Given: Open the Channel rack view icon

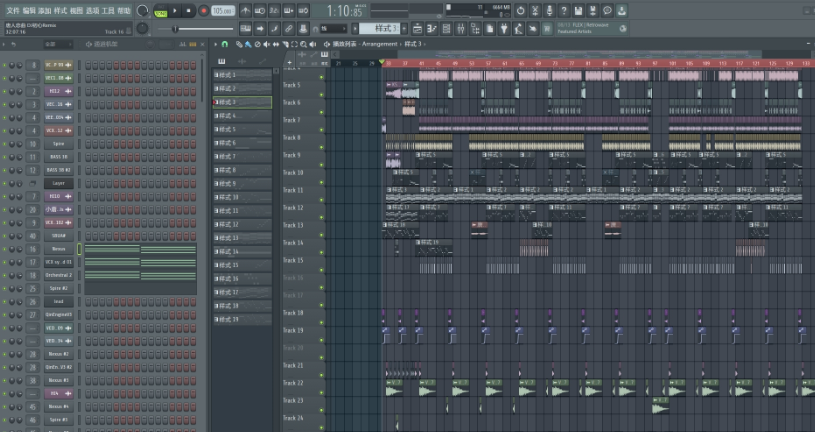Looking at the screenshot, I should [446, 29].
